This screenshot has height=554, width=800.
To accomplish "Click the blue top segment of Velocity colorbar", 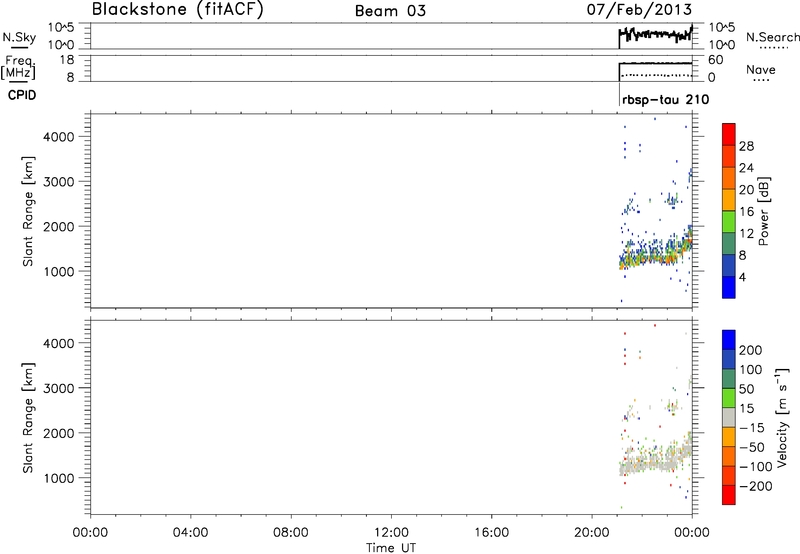I will pos(729,340).
